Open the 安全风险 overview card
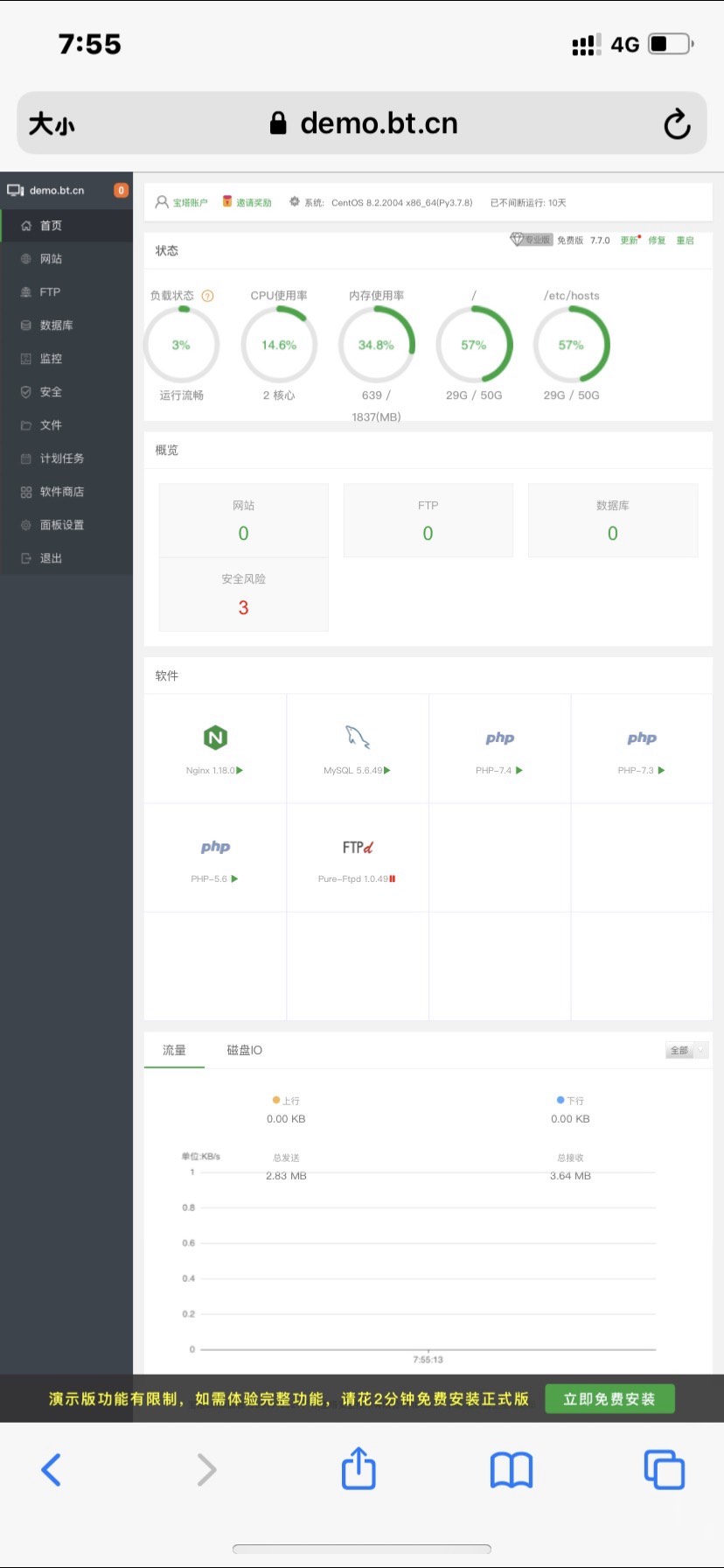The height and width of the screenshot is (1568, 724). (243, 594)
